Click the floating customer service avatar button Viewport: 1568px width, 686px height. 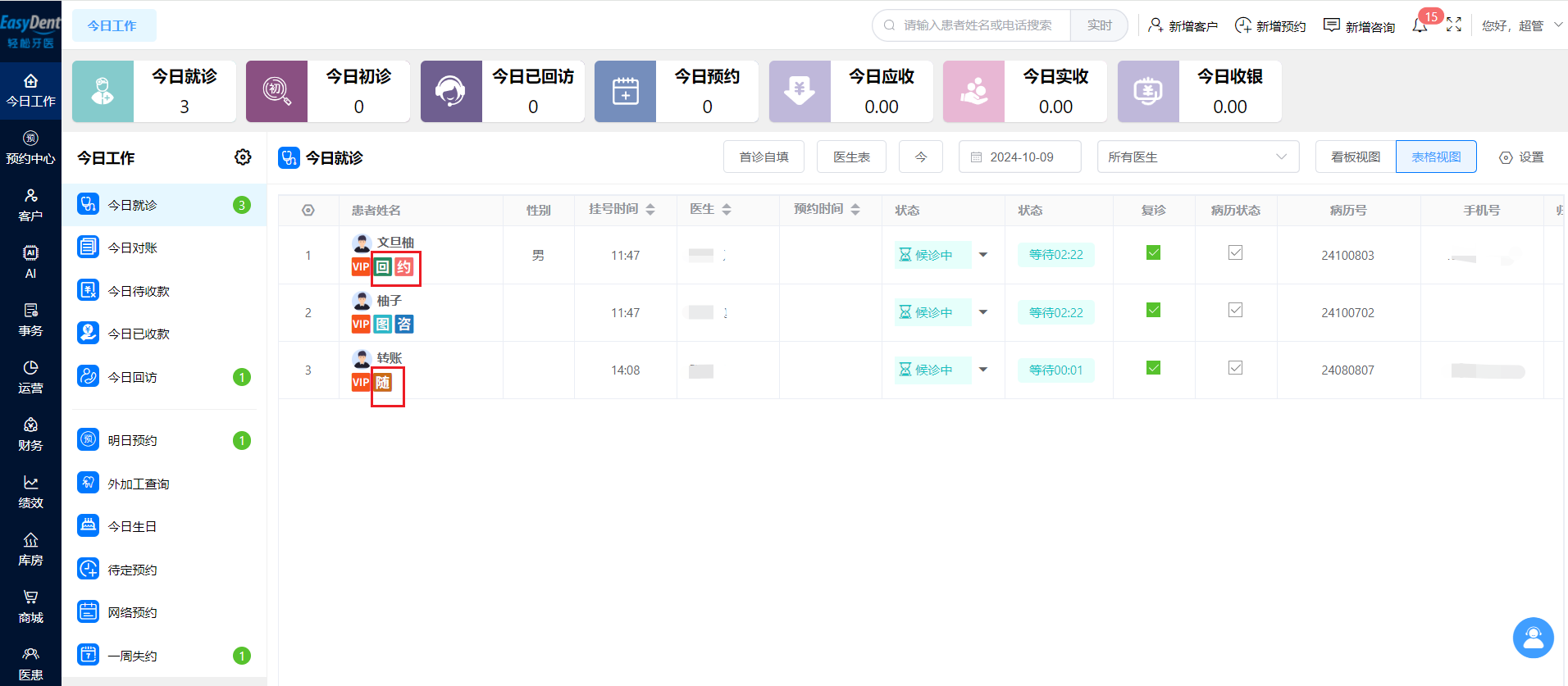click(1533, 638)
